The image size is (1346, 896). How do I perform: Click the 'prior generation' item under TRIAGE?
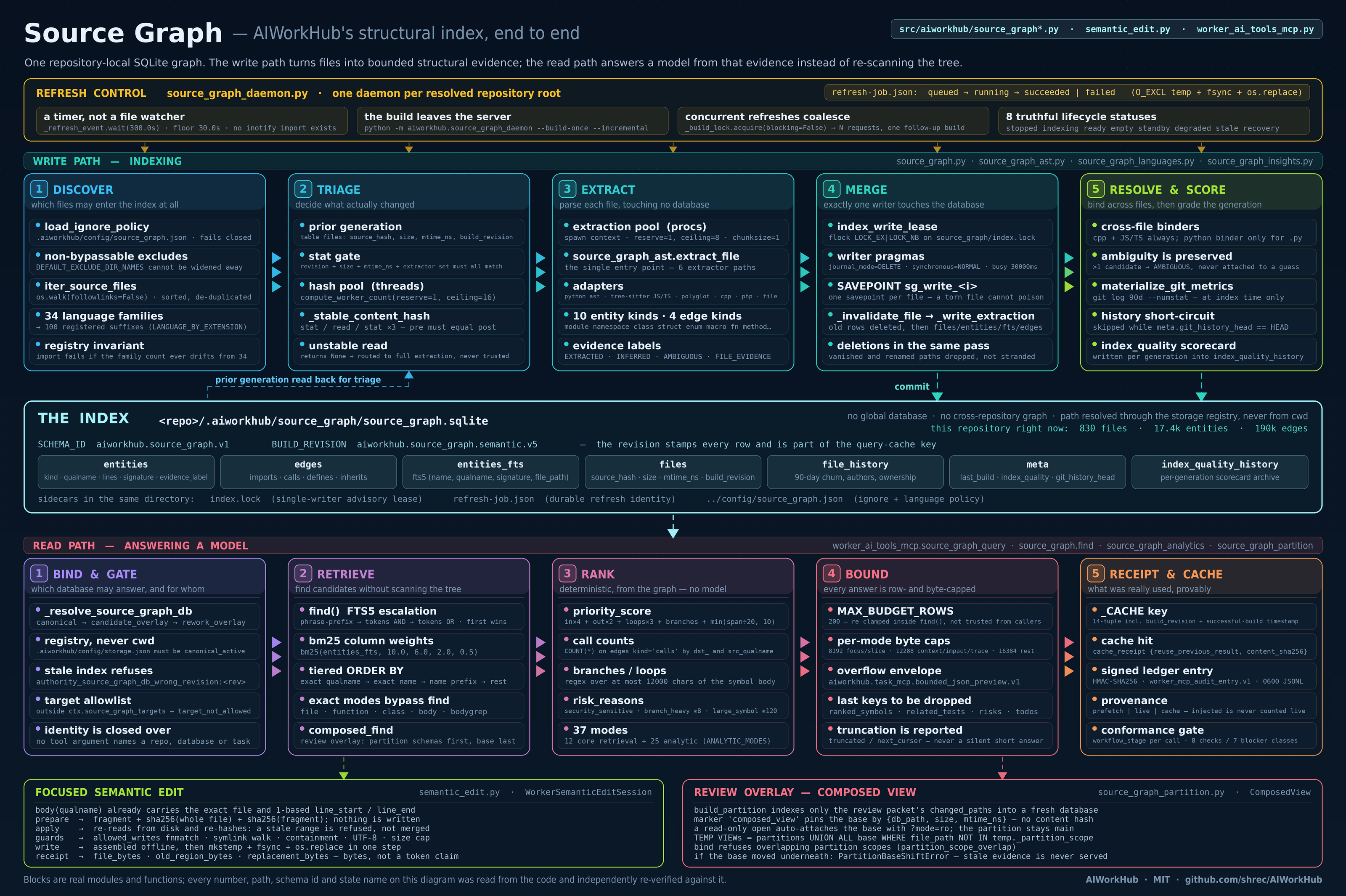coord(409,231)
